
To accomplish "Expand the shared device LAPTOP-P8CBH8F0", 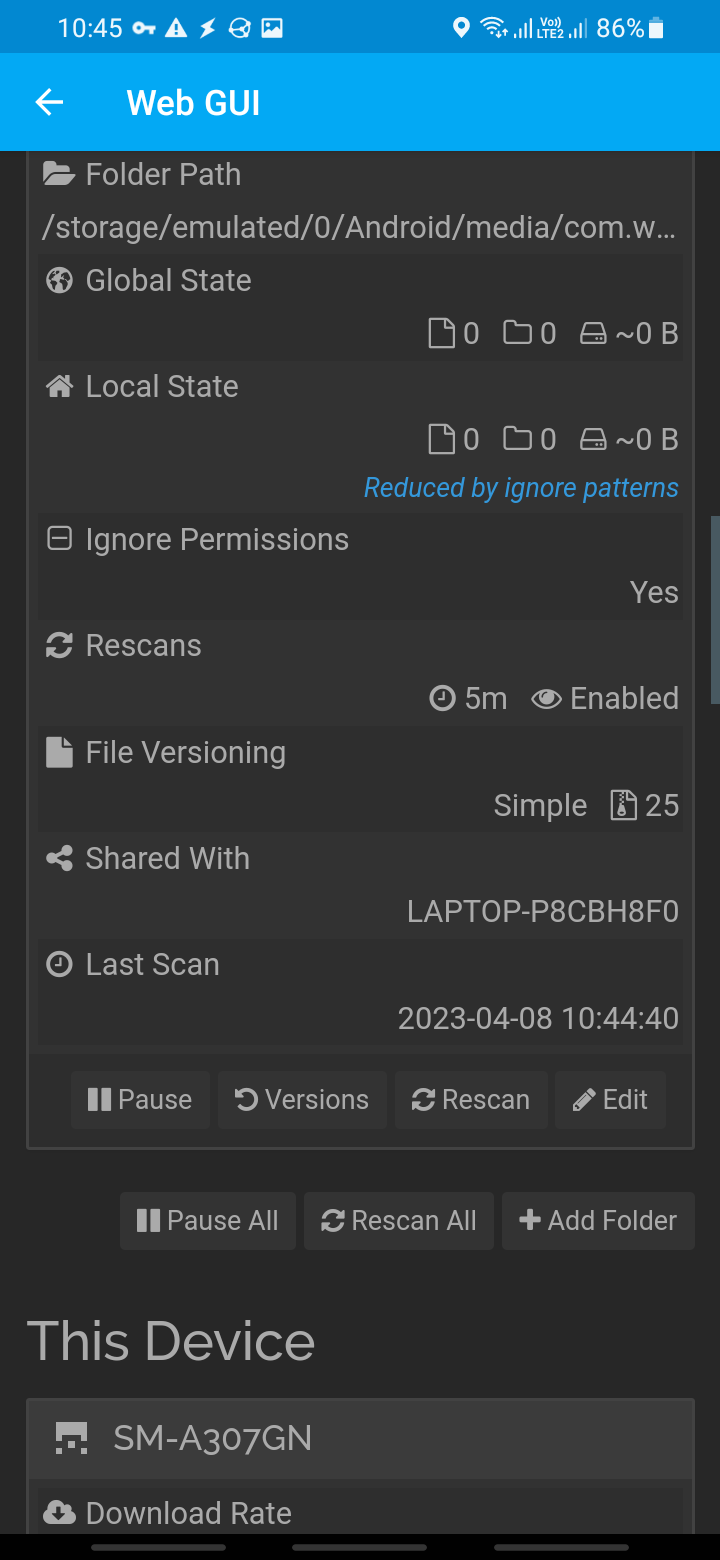I will click(542, 911).
